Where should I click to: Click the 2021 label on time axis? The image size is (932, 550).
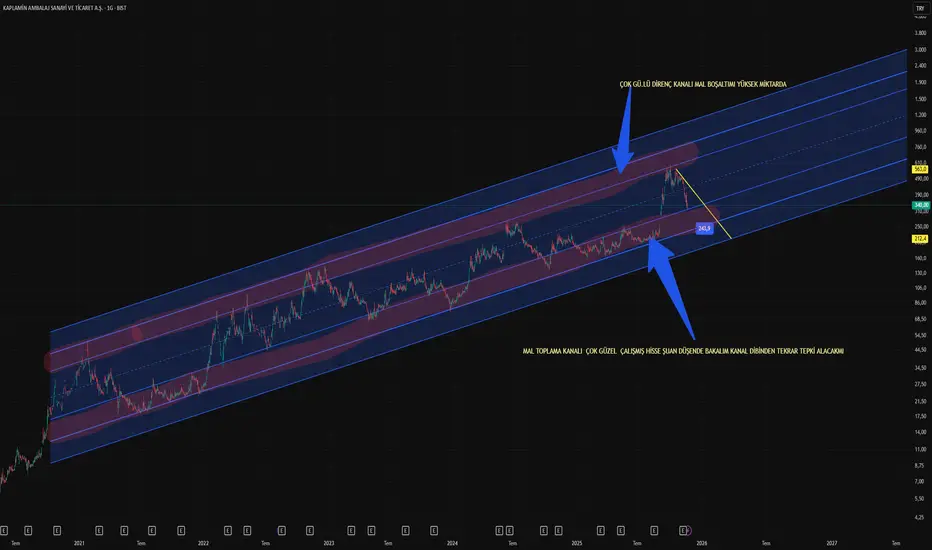79,543
